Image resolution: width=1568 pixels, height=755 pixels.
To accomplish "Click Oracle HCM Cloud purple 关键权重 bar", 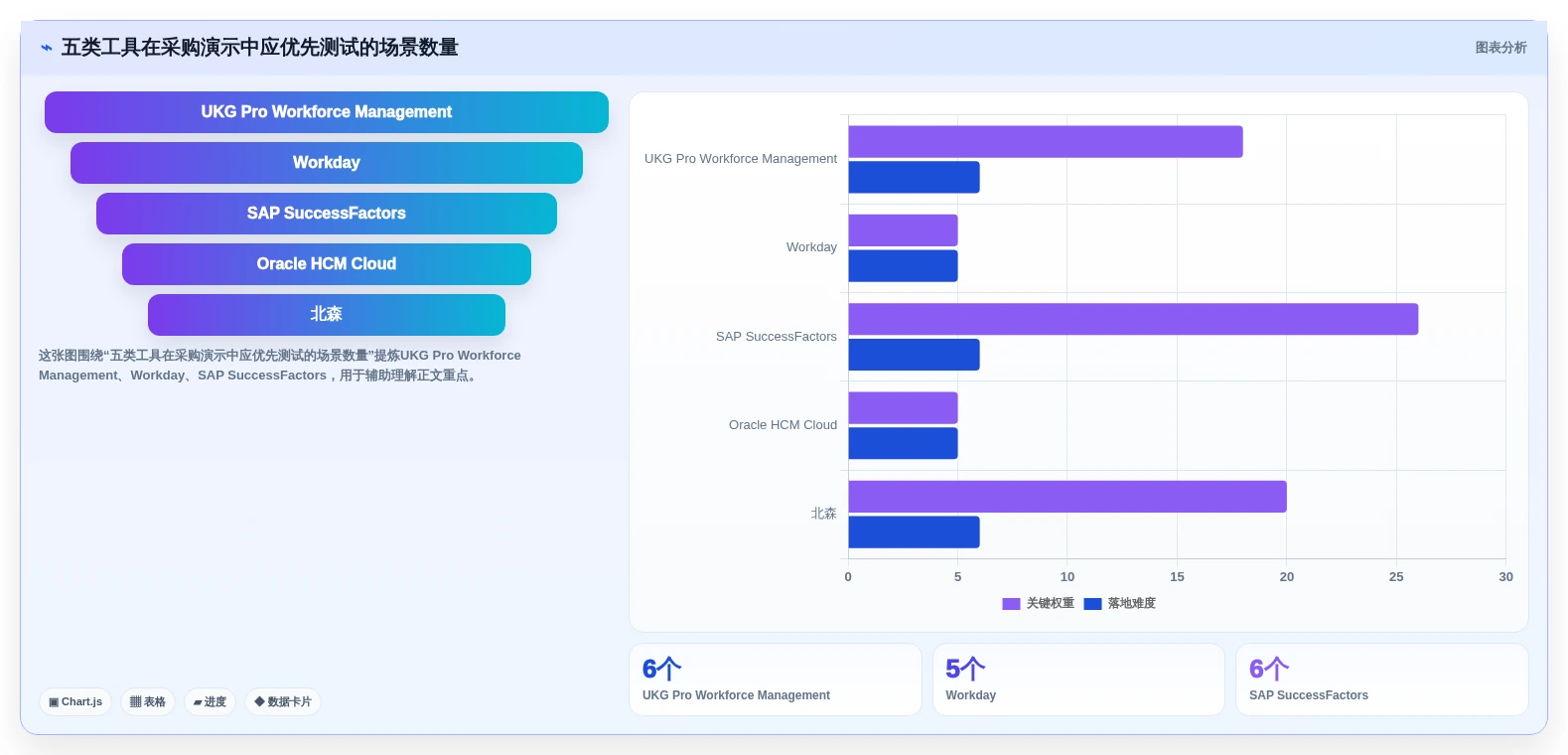I will (x=903, y=408).
